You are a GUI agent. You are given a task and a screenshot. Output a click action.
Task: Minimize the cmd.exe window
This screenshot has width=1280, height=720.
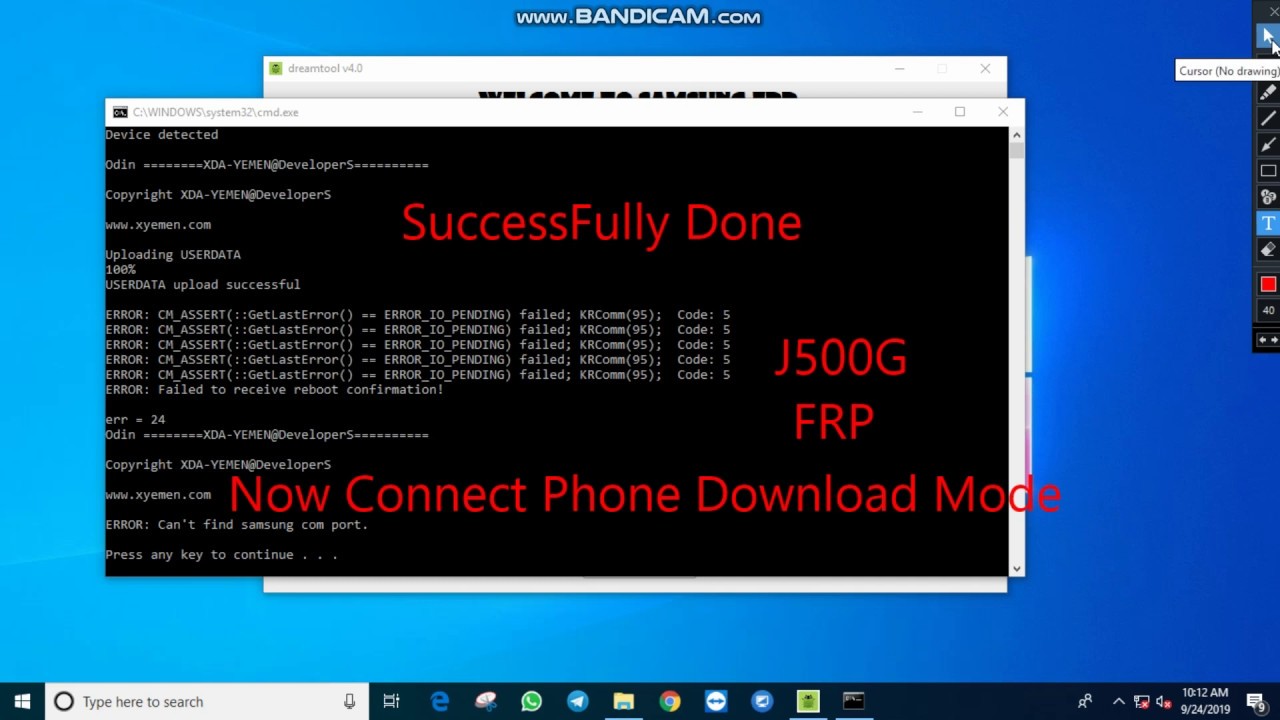pos(917,112)
